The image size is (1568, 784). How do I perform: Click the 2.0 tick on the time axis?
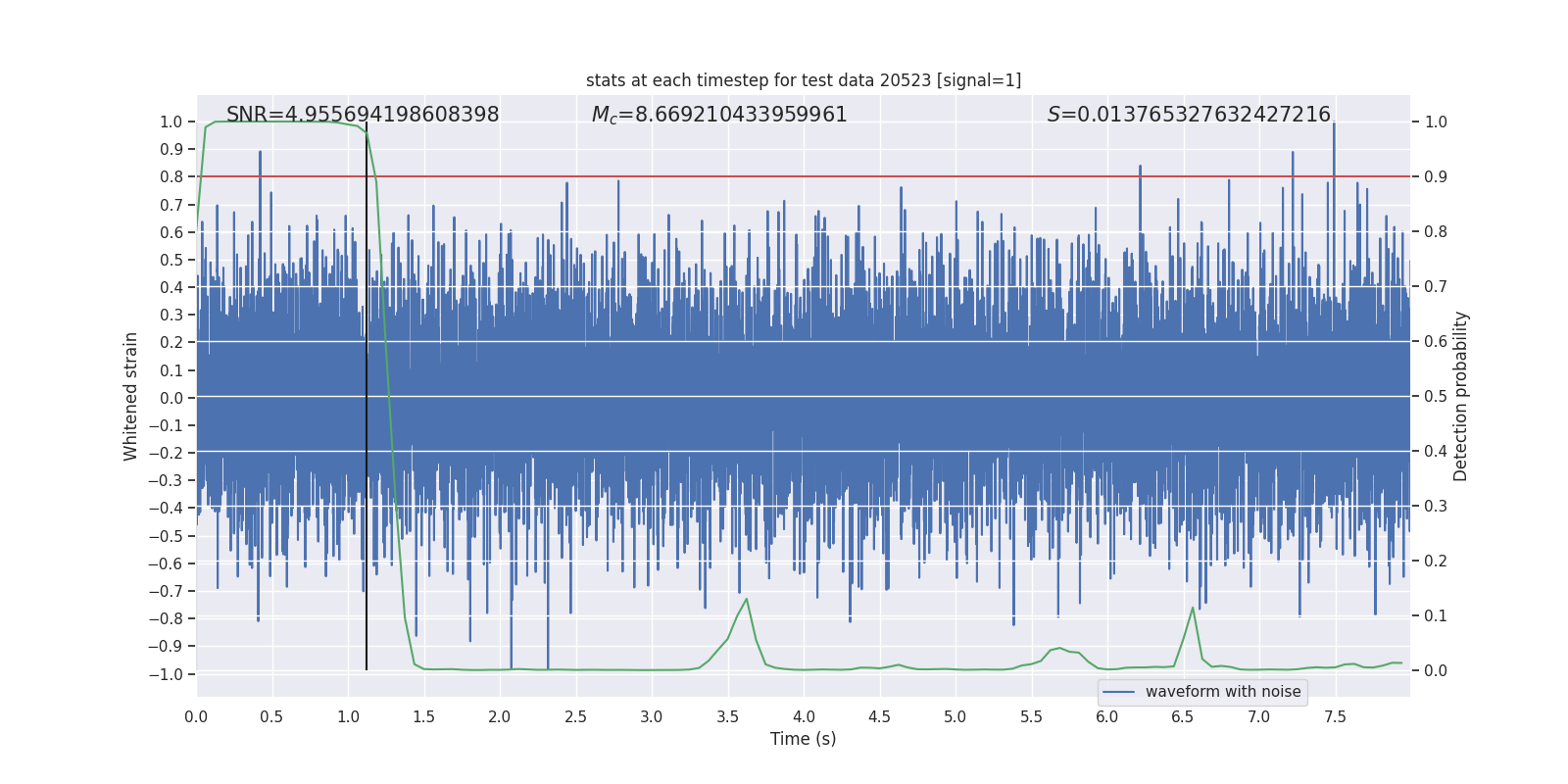(500, 717)
